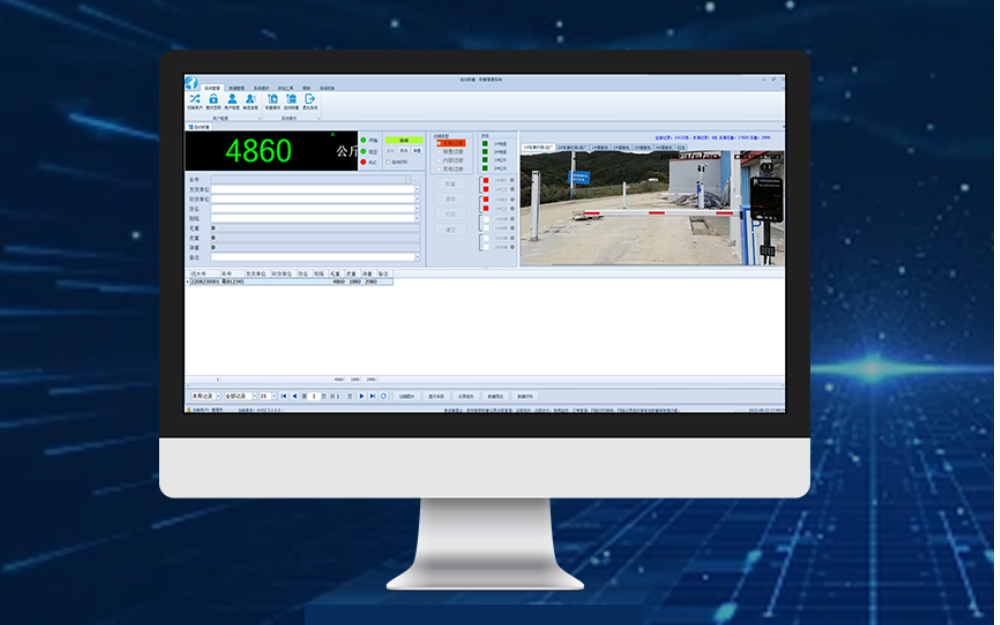Expand the remarks dropdown arrow
The height and width of the screenshot is (625, 1000).
tap(418, 257)
